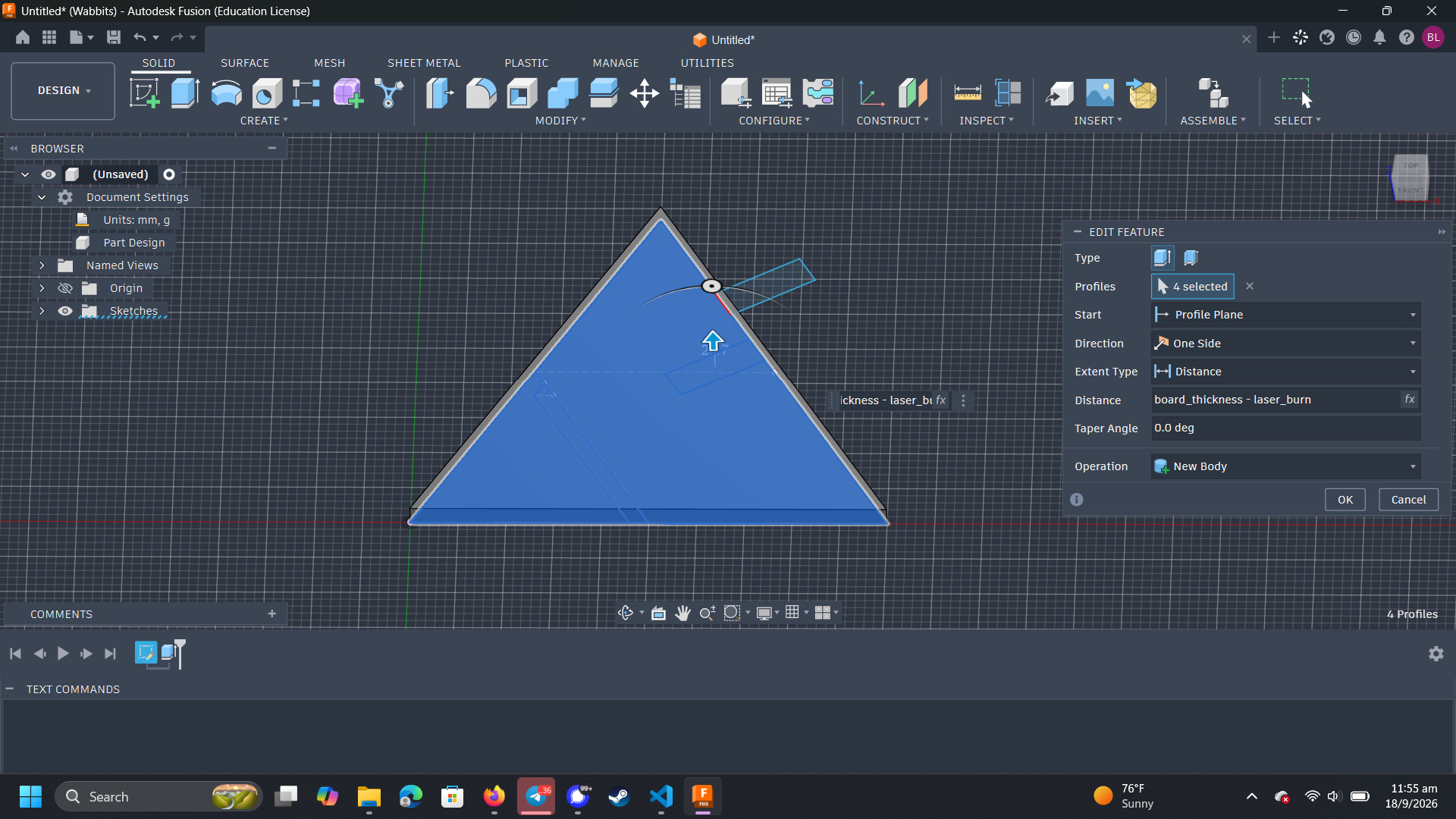
Task: Clear the 4 selected profiles
Action: tap(1250, 286)
